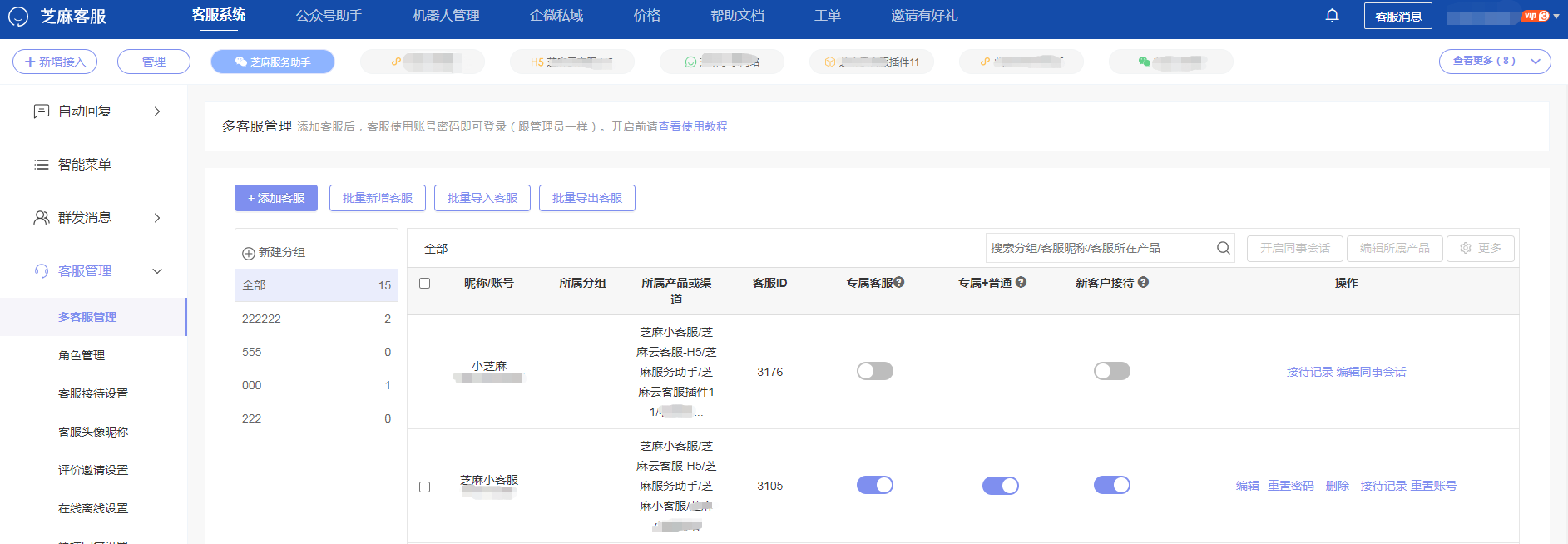Click 重置账号 for 芝麻小客服
This screenshot has height=544, width=1568.
coord(1433,486)
